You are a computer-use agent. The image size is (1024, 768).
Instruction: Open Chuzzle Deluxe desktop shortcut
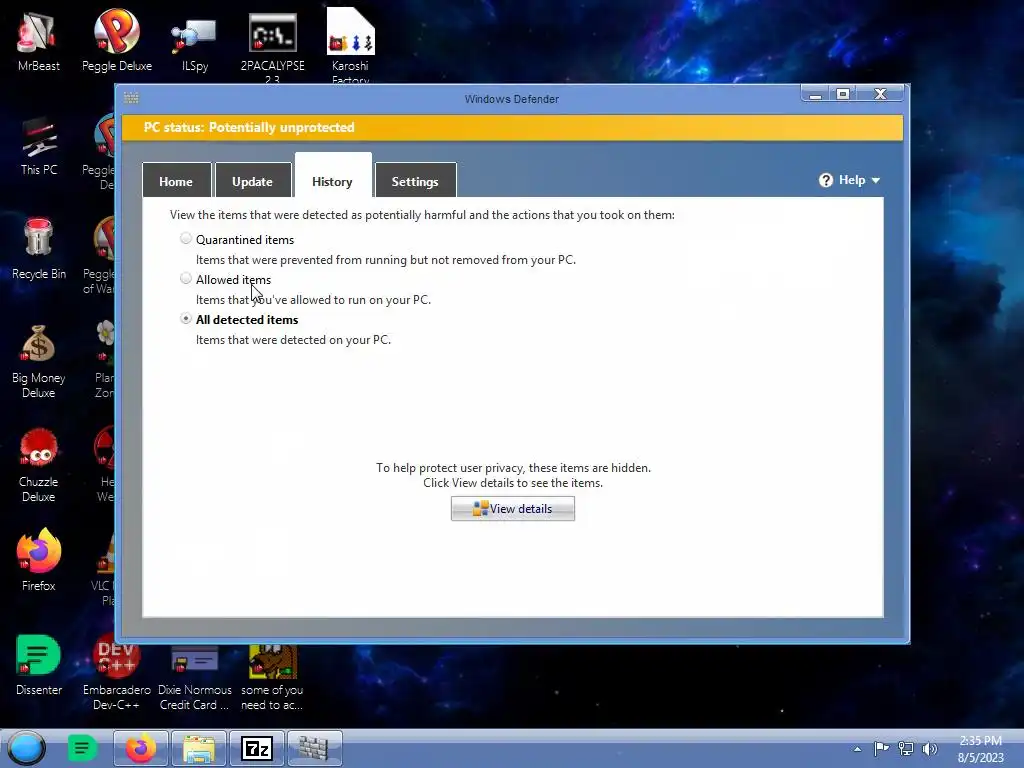(x=39, y=465)
